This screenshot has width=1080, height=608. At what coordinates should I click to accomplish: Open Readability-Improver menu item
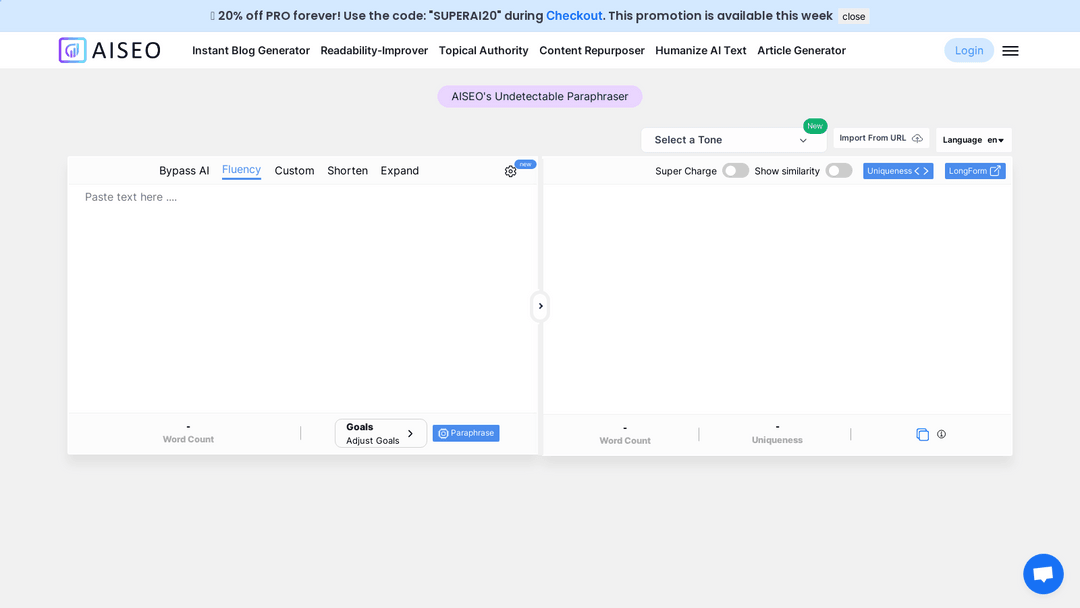pos(374,50)
